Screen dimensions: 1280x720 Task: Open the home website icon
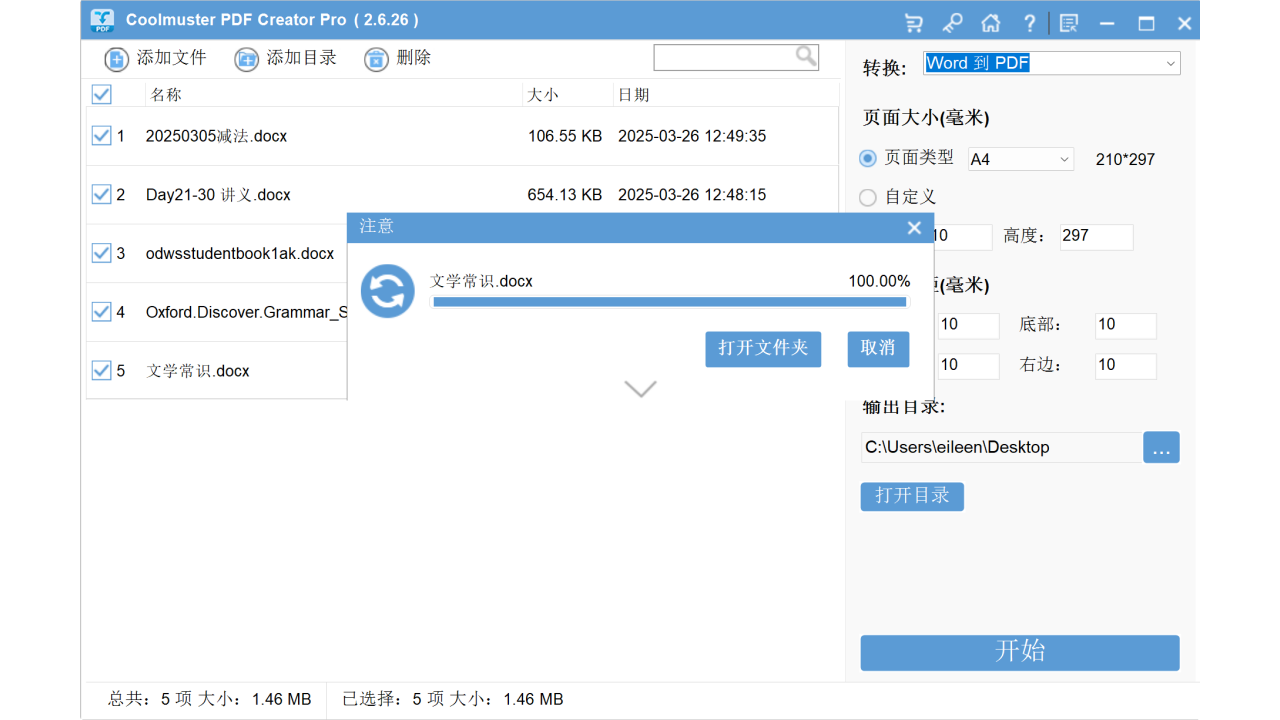click(x=991, y=21)
